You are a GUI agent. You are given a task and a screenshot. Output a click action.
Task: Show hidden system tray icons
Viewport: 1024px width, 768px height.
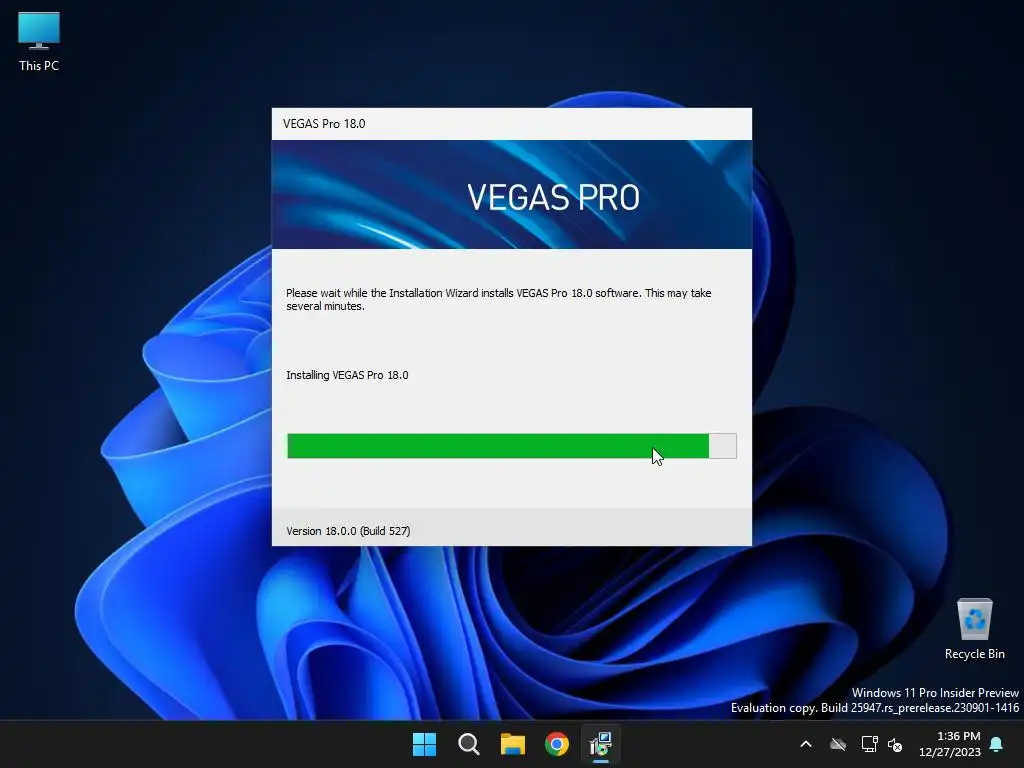(x=806, y=744)
